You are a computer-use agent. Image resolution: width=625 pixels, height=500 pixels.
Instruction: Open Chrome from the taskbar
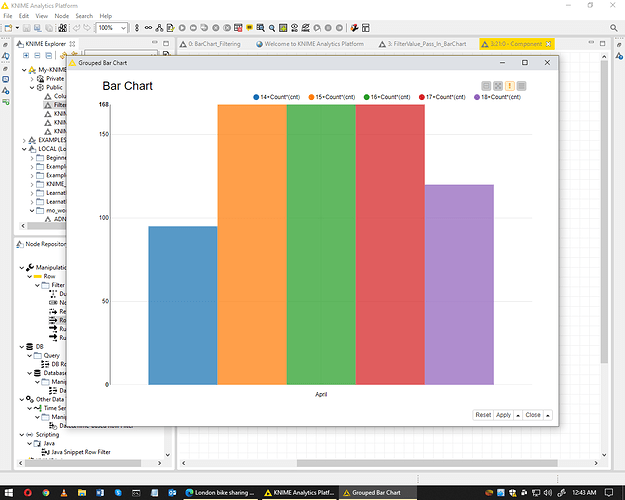click(x=45, y=492)
